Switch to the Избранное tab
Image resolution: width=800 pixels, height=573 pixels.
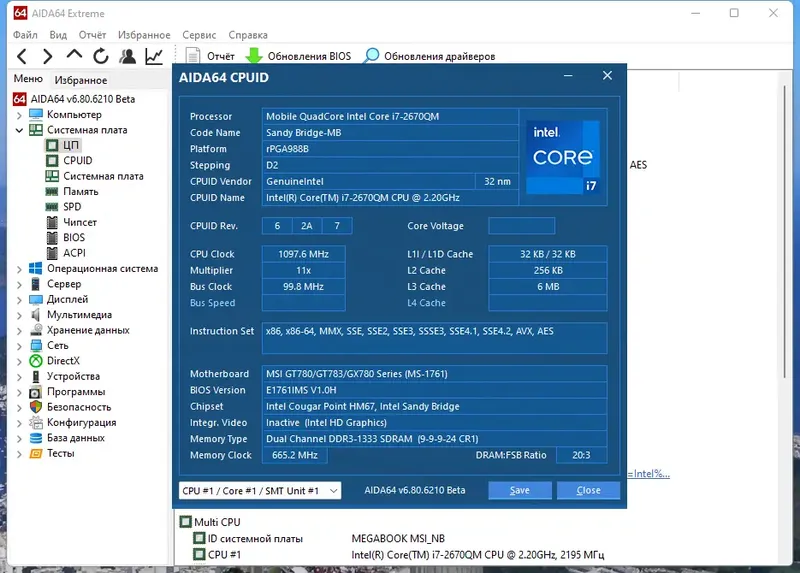[81, 80]
